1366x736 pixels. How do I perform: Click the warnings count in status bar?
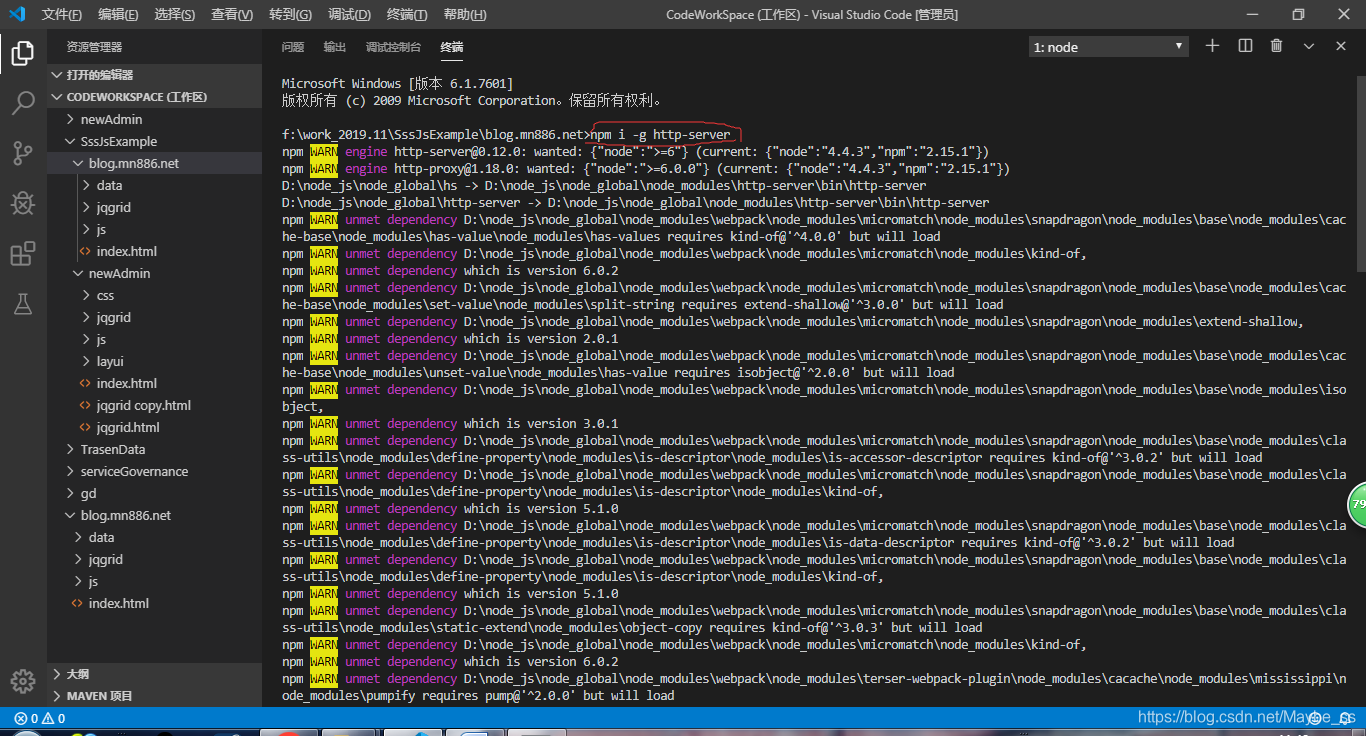(x=53, y=718)
